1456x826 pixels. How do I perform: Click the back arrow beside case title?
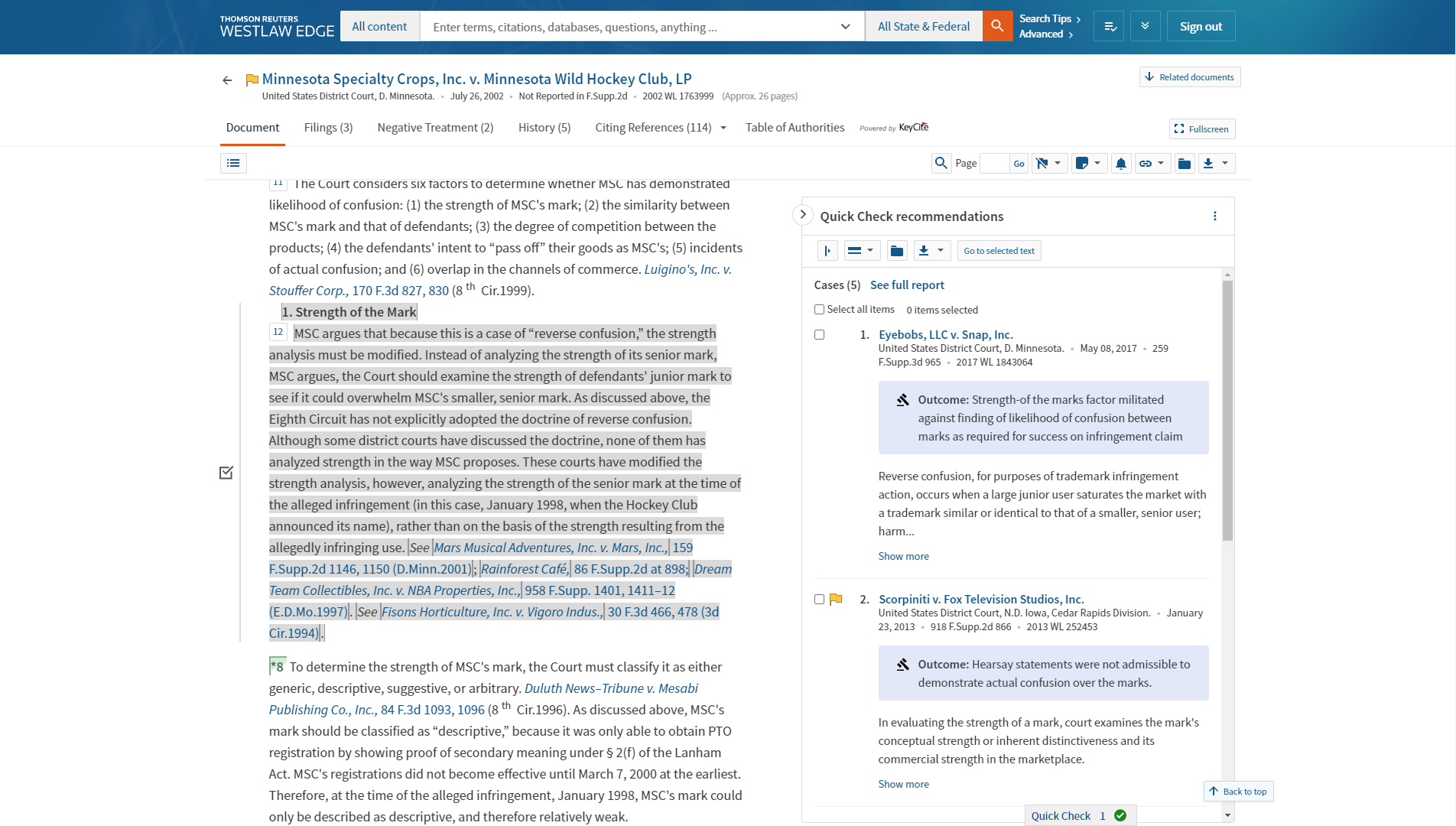click(x=227, y=80)
